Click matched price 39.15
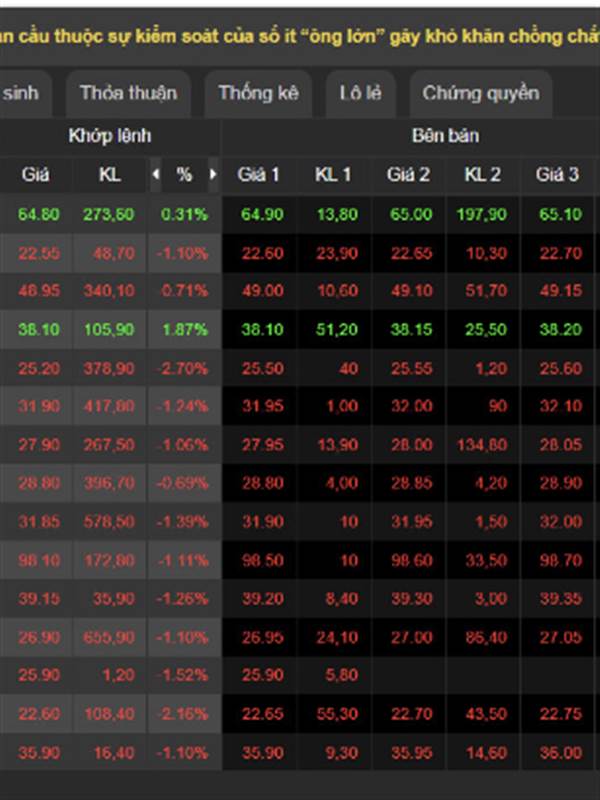 [39, 598]
